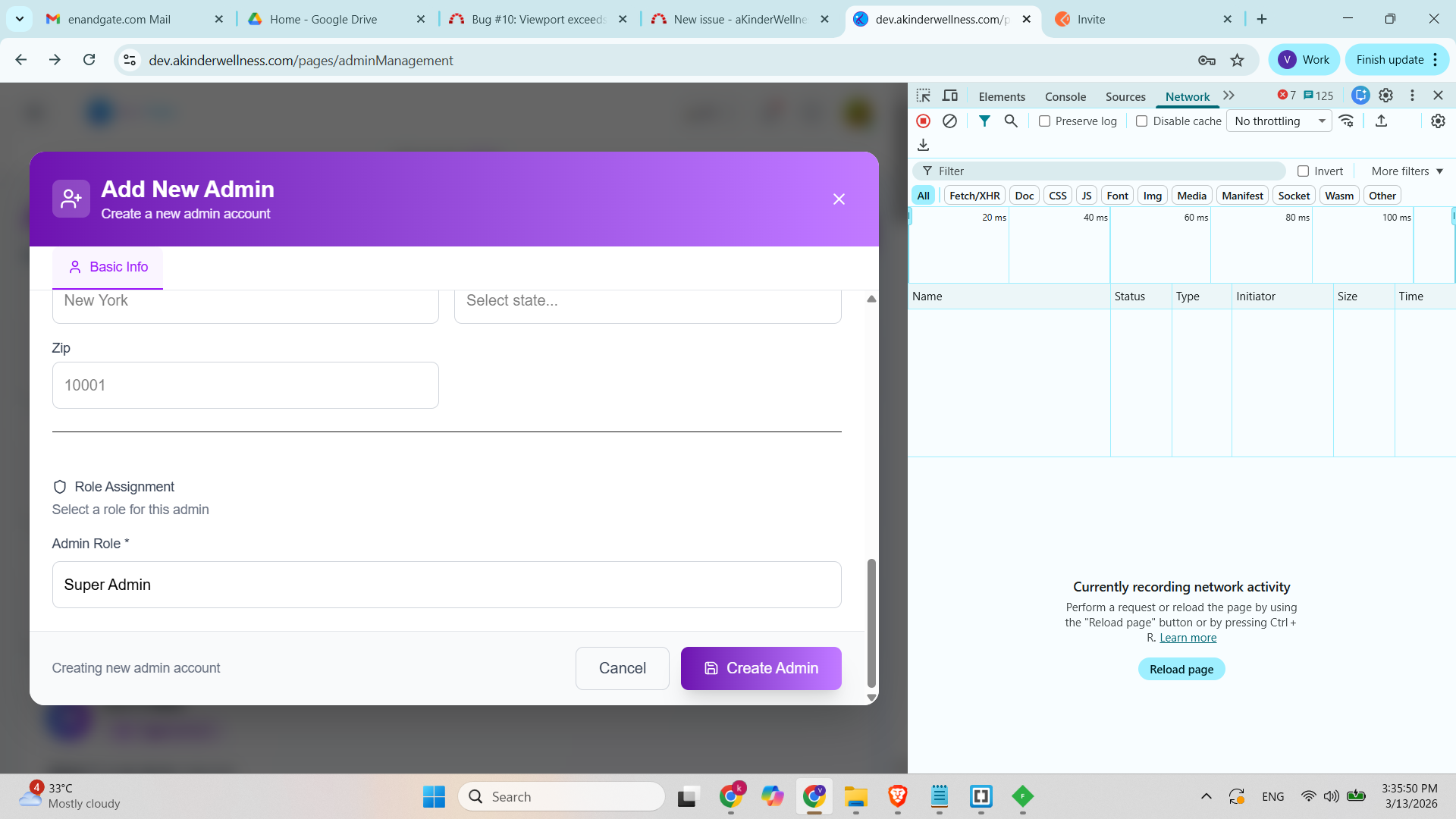Clear the network log

pos(949,121)
